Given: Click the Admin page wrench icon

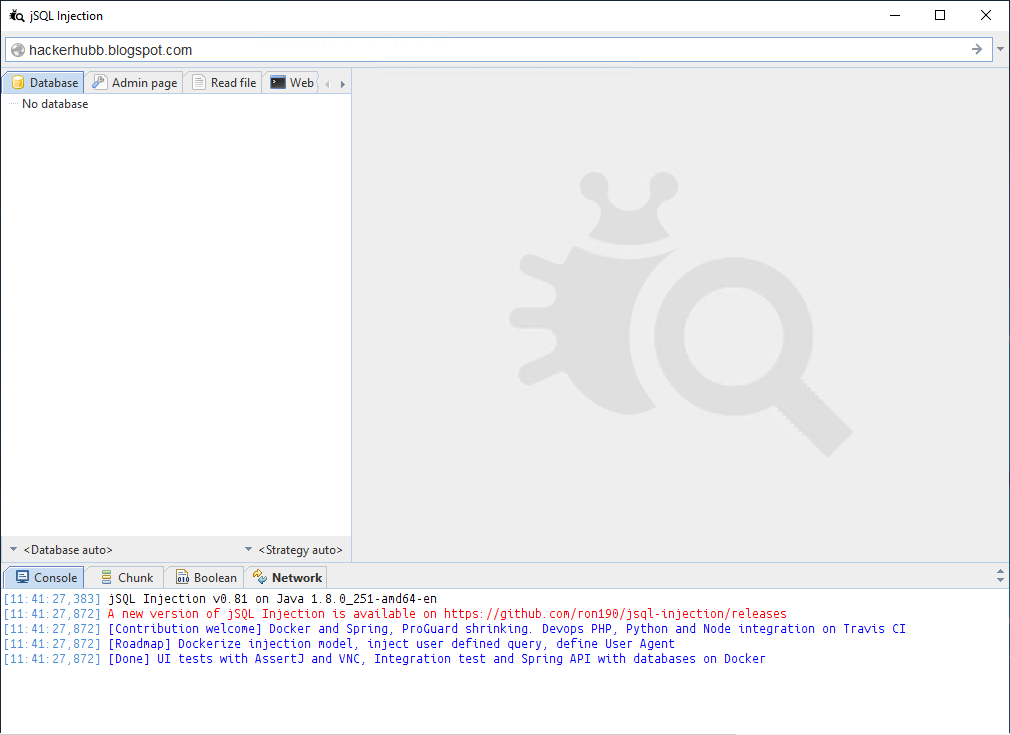Looking at the screenshot, I should [99, 82].
